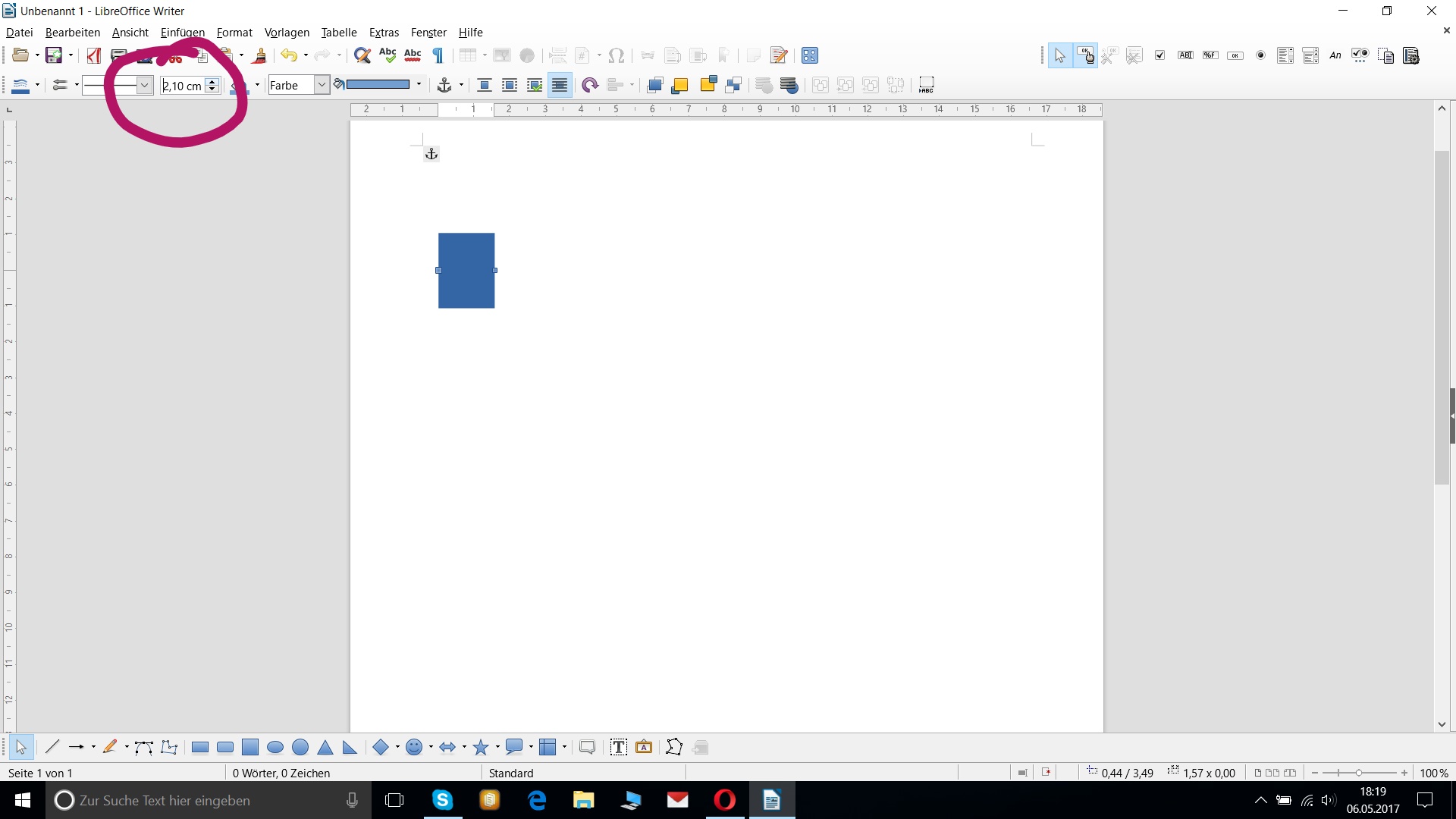
Task: Expand the anchor options dropdown arrow
Action: [x=461, y=85]
